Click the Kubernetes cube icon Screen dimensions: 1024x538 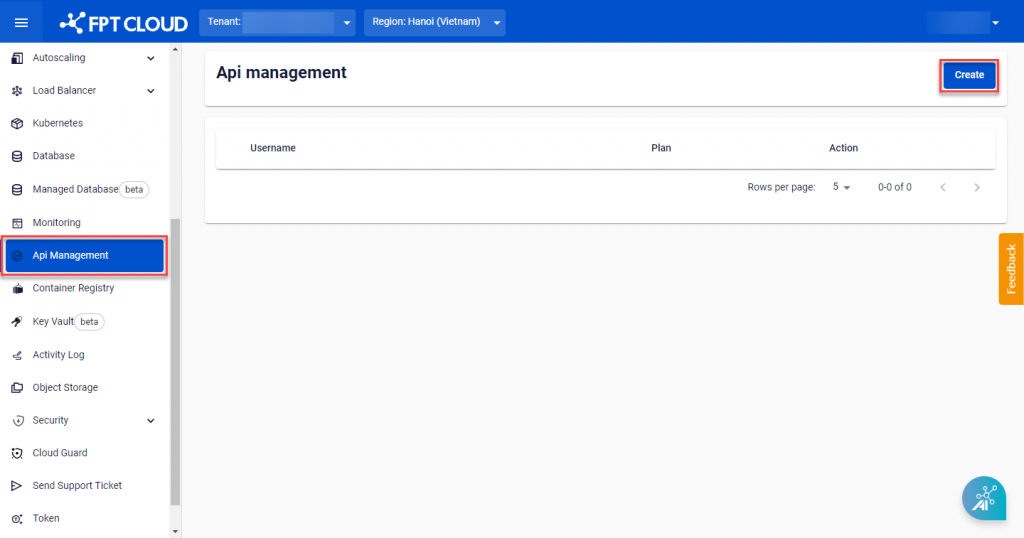(16, 123)
